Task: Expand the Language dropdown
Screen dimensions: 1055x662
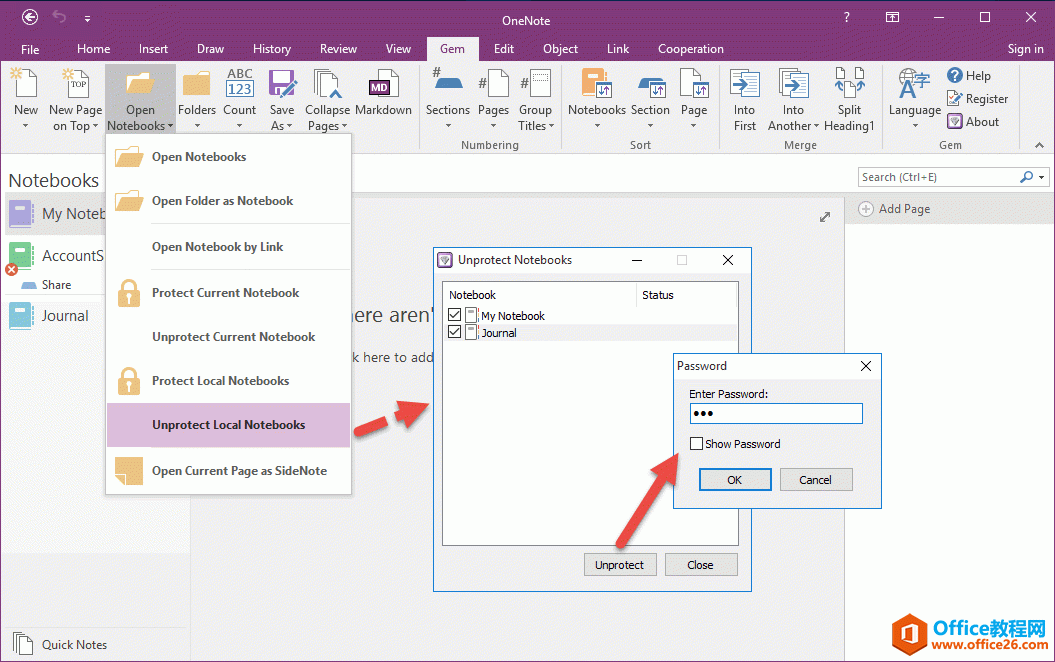Action: click(914, 125)
